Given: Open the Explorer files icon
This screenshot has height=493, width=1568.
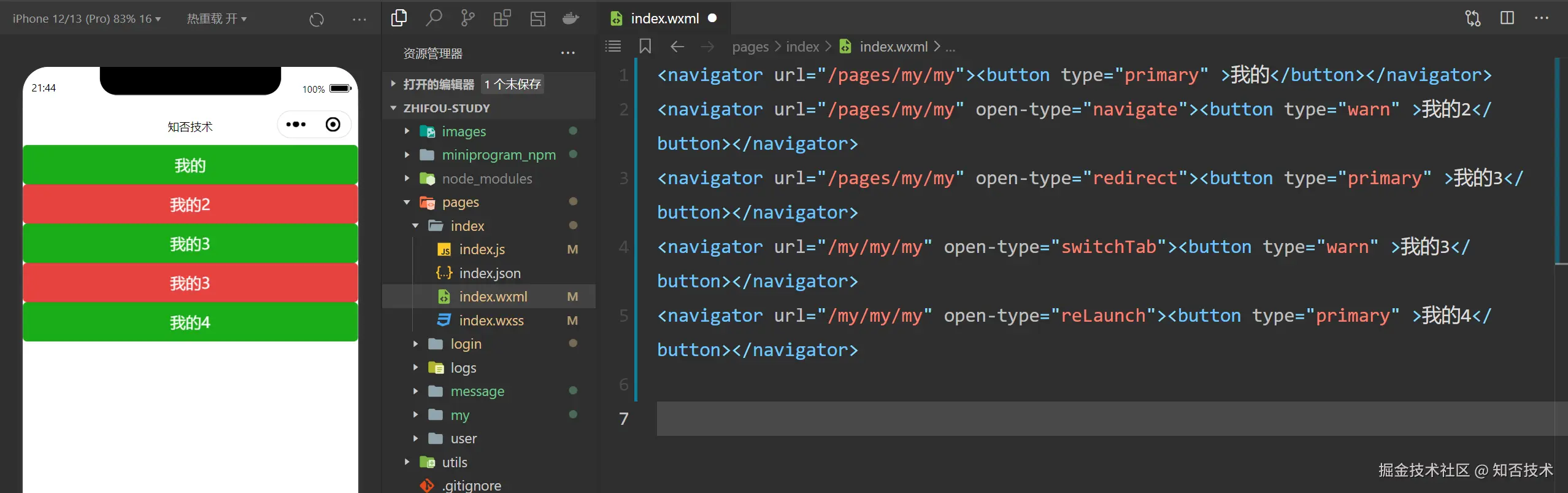Looking at the screenshot, I should click(399, 18).
